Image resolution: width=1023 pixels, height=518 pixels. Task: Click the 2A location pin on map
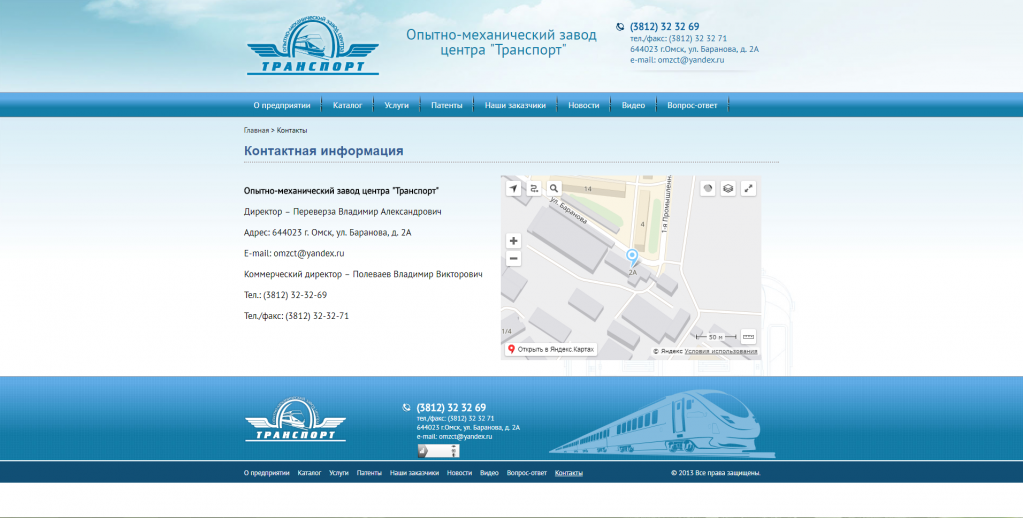(x=631, y=257)
